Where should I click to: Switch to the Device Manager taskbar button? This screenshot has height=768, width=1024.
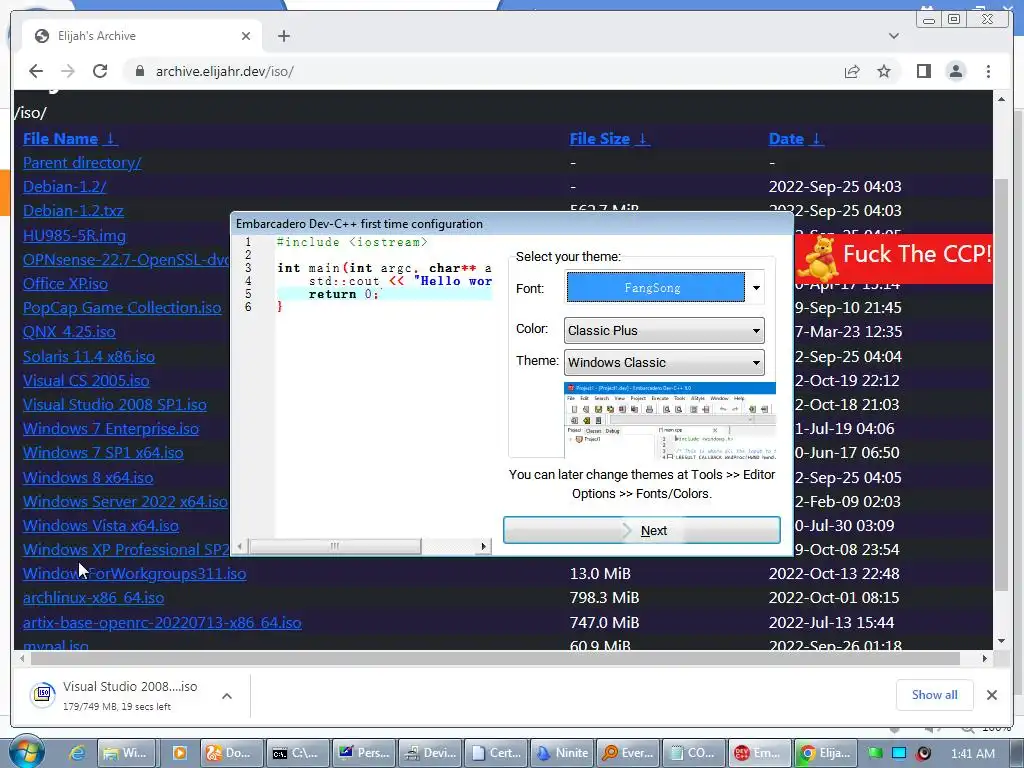(430, 753)
